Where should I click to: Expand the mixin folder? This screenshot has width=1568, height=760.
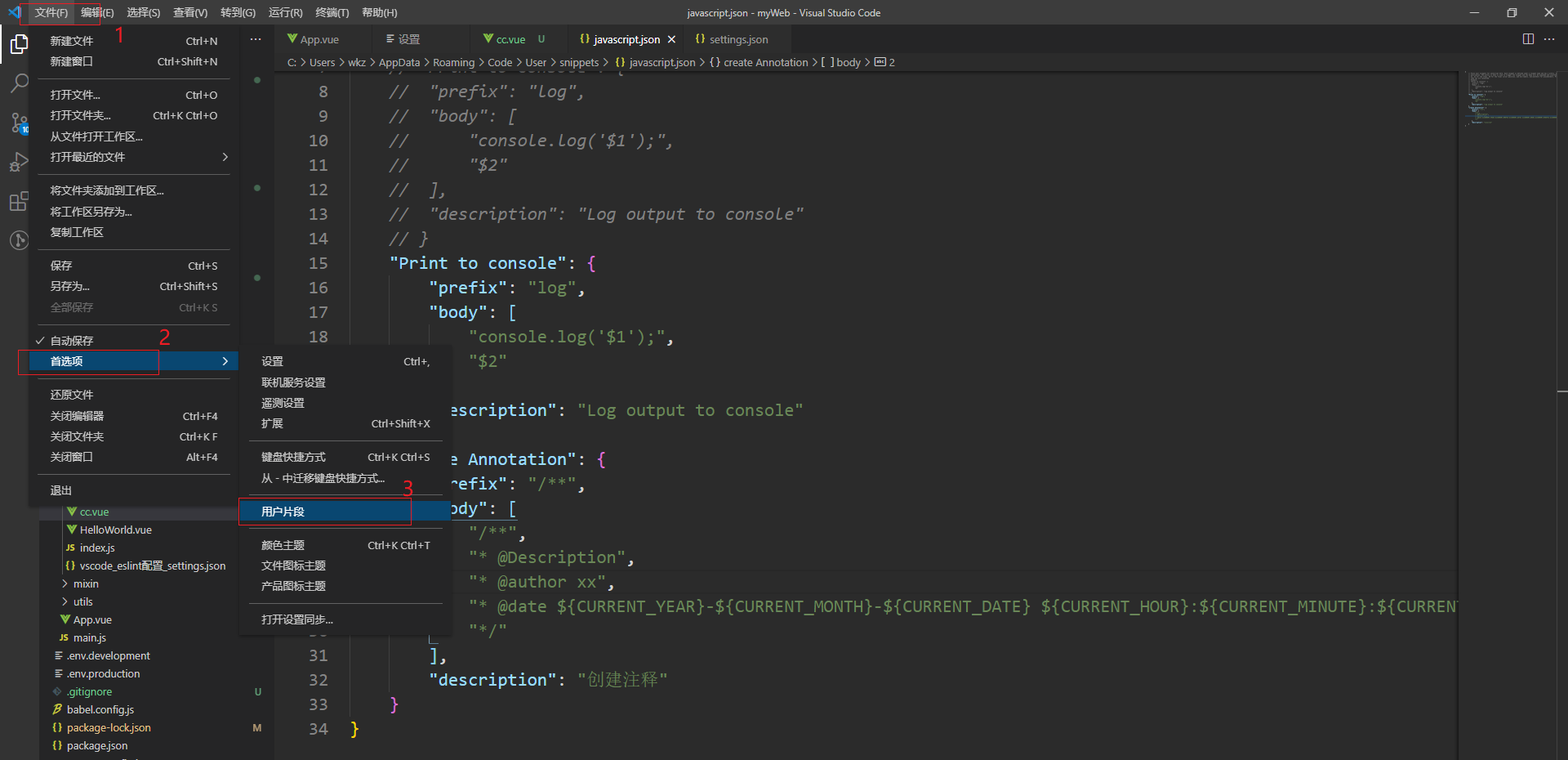coord(86,583)
